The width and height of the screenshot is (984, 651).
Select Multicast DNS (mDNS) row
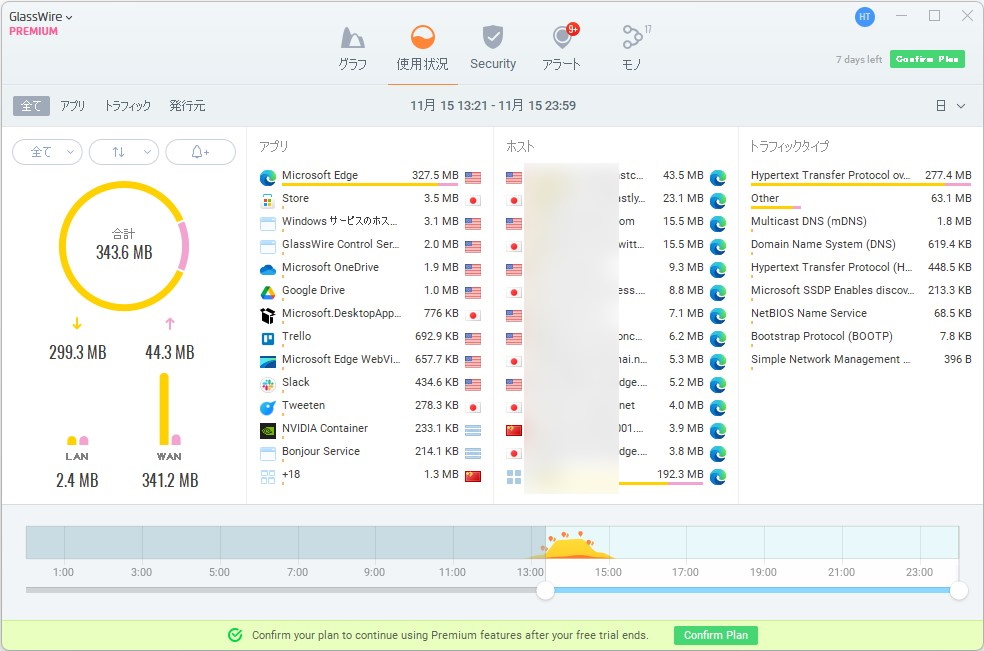click(861, 222)
